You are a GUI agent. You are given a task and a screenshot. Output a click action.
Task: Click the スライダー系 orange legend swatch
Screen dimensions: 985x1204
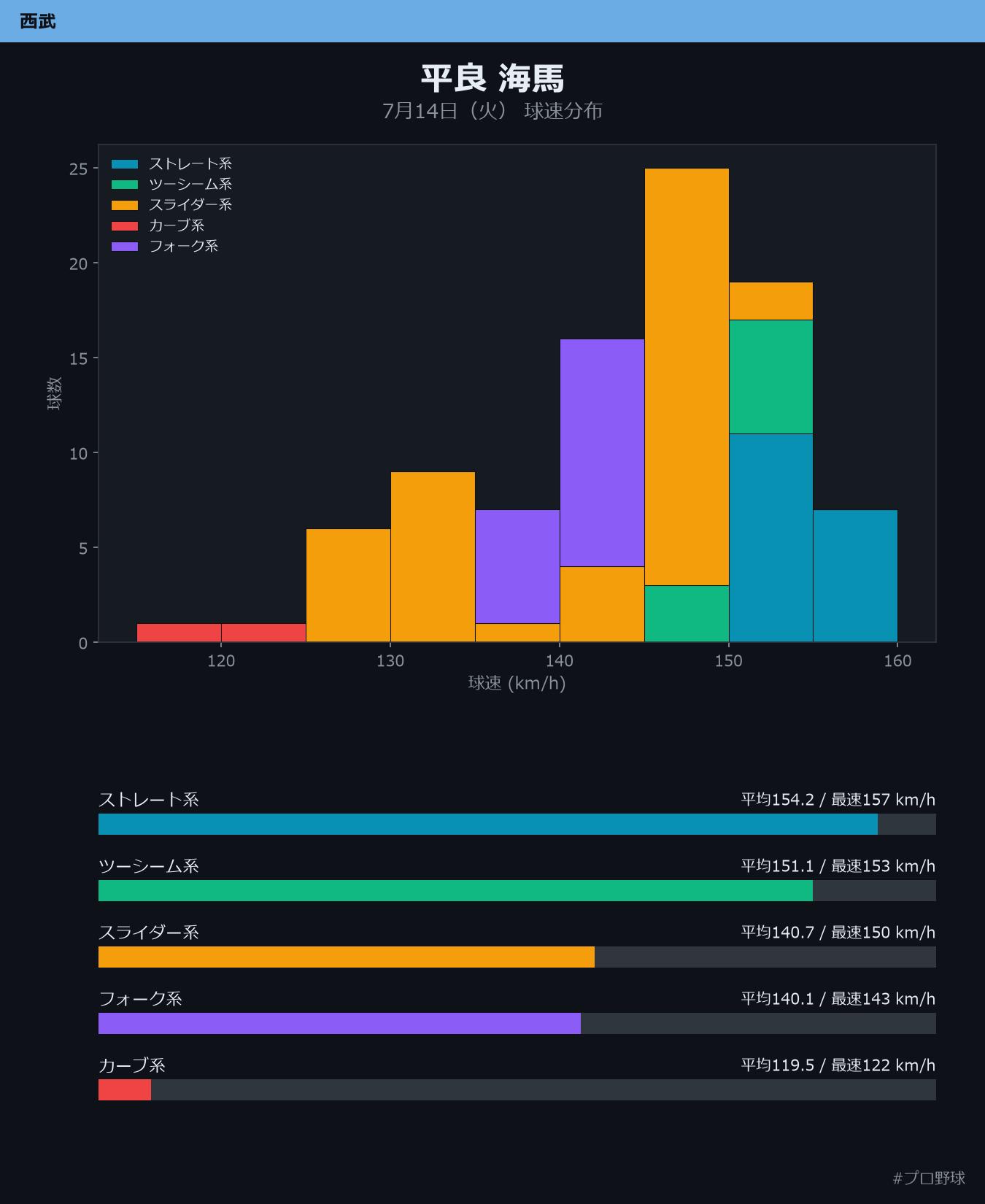point(125,205)
